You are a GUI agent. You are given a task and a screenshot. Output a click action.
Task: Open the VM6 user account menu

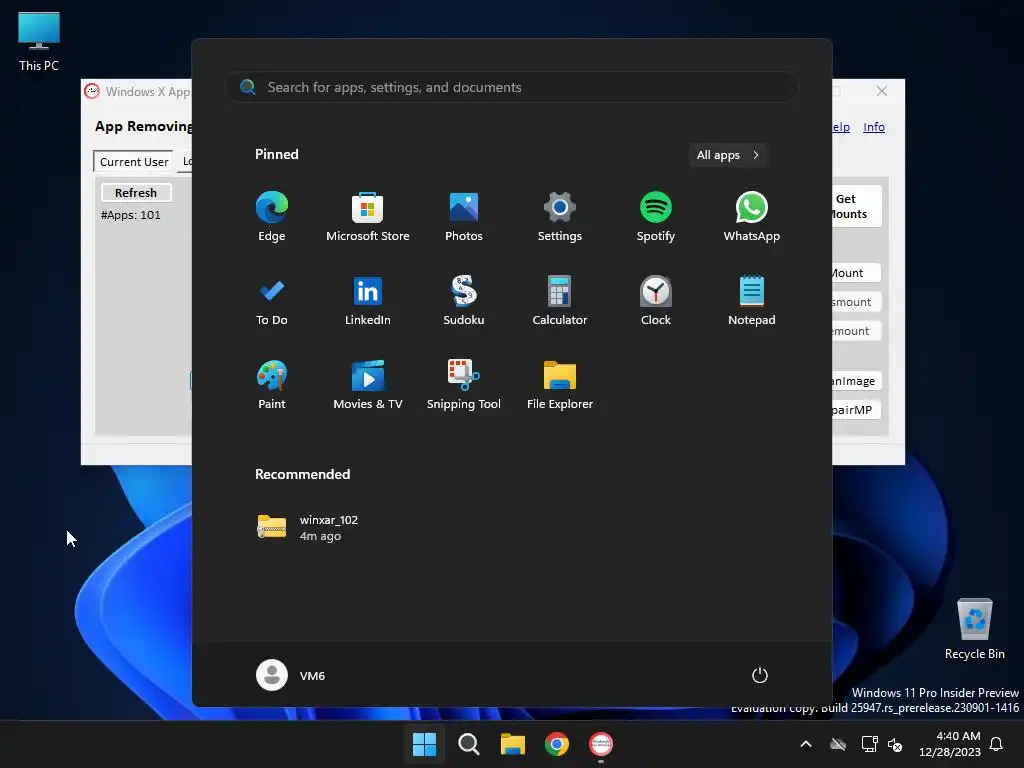291,675
